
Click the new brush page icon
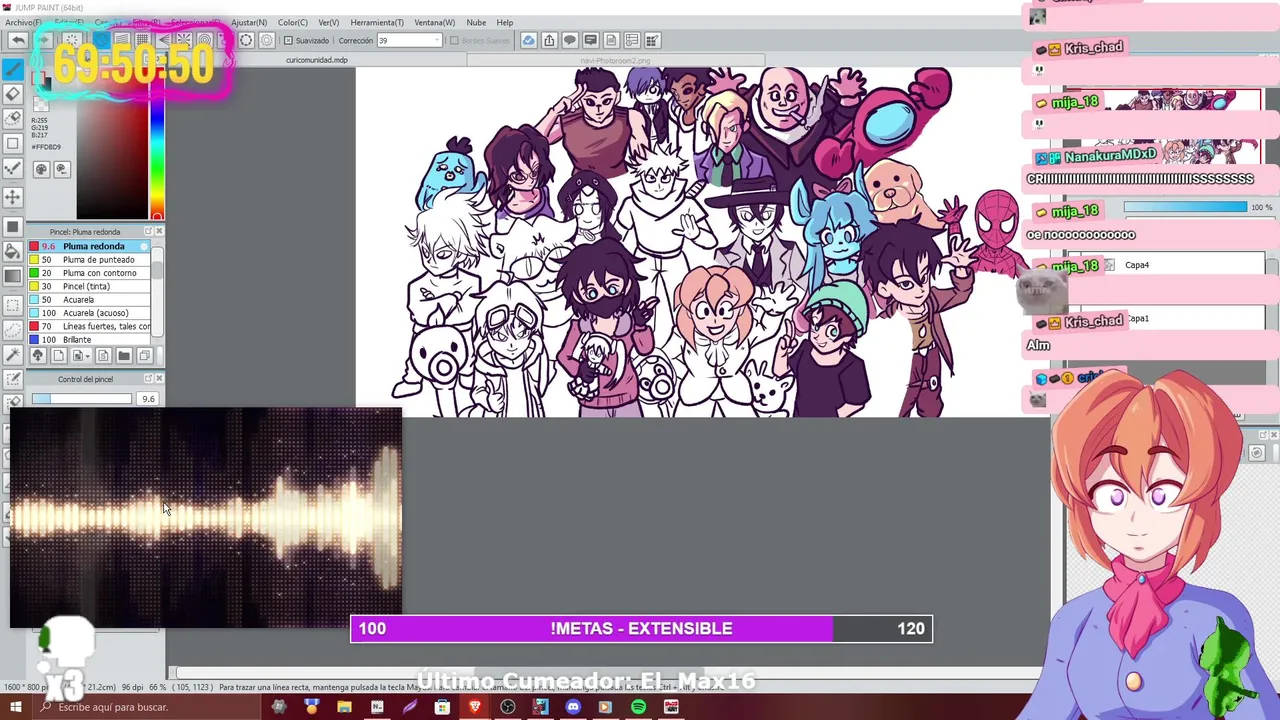point(58,356)
